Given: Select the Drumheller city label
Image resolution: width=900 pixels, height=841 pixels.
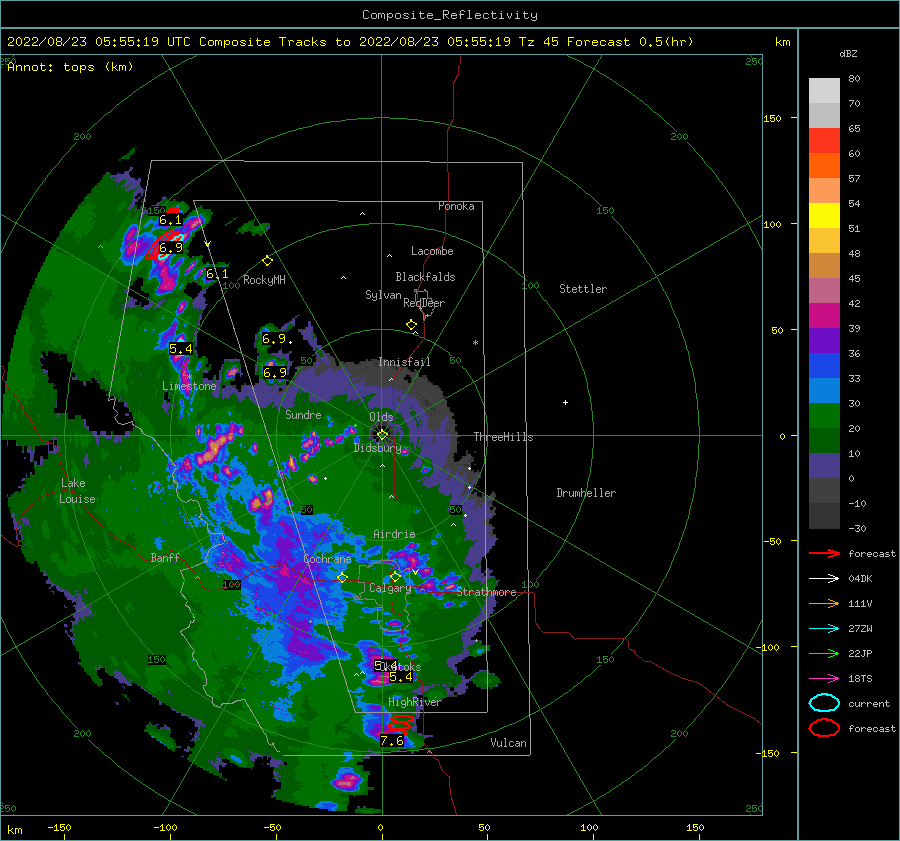Looking at the screenshot, I should tap(586, 493).
